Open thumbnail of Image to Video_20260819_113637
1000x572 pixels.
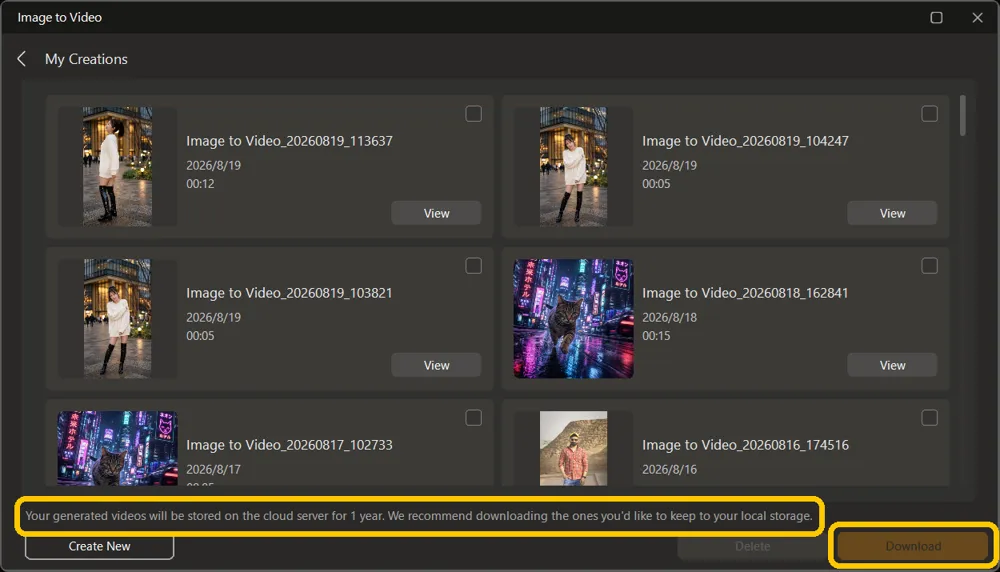tap(117, 166)
